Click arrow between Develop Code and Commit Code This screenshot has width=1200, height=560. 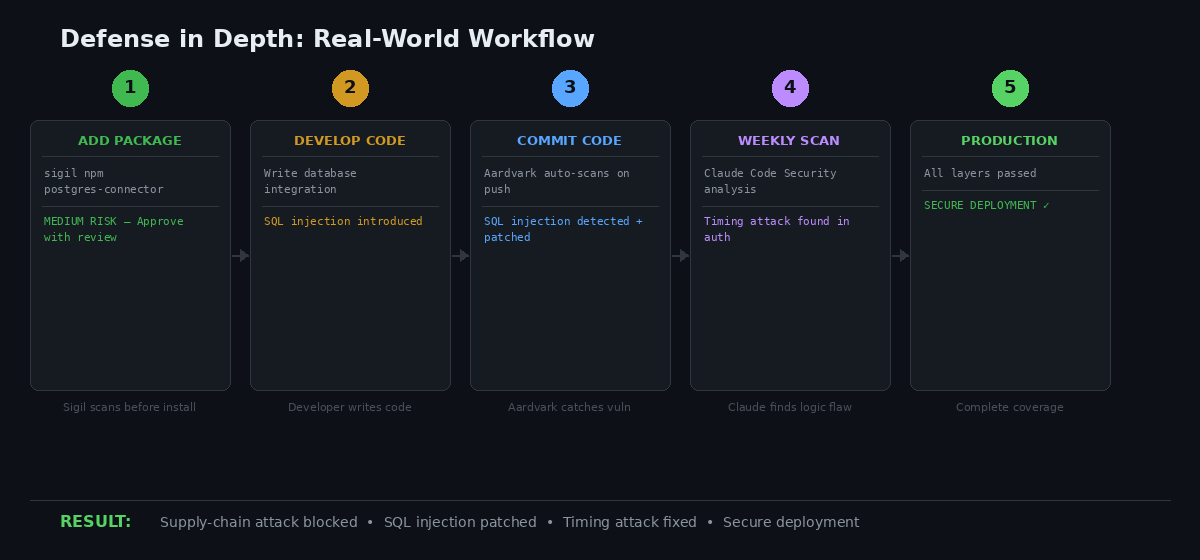461,256
